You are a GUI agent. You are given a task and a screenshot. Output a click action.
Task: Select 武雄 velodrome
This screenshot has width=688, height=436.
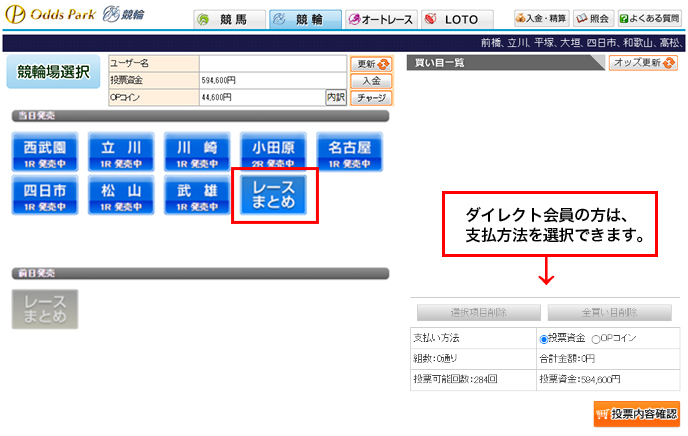(x=197, y=195)
